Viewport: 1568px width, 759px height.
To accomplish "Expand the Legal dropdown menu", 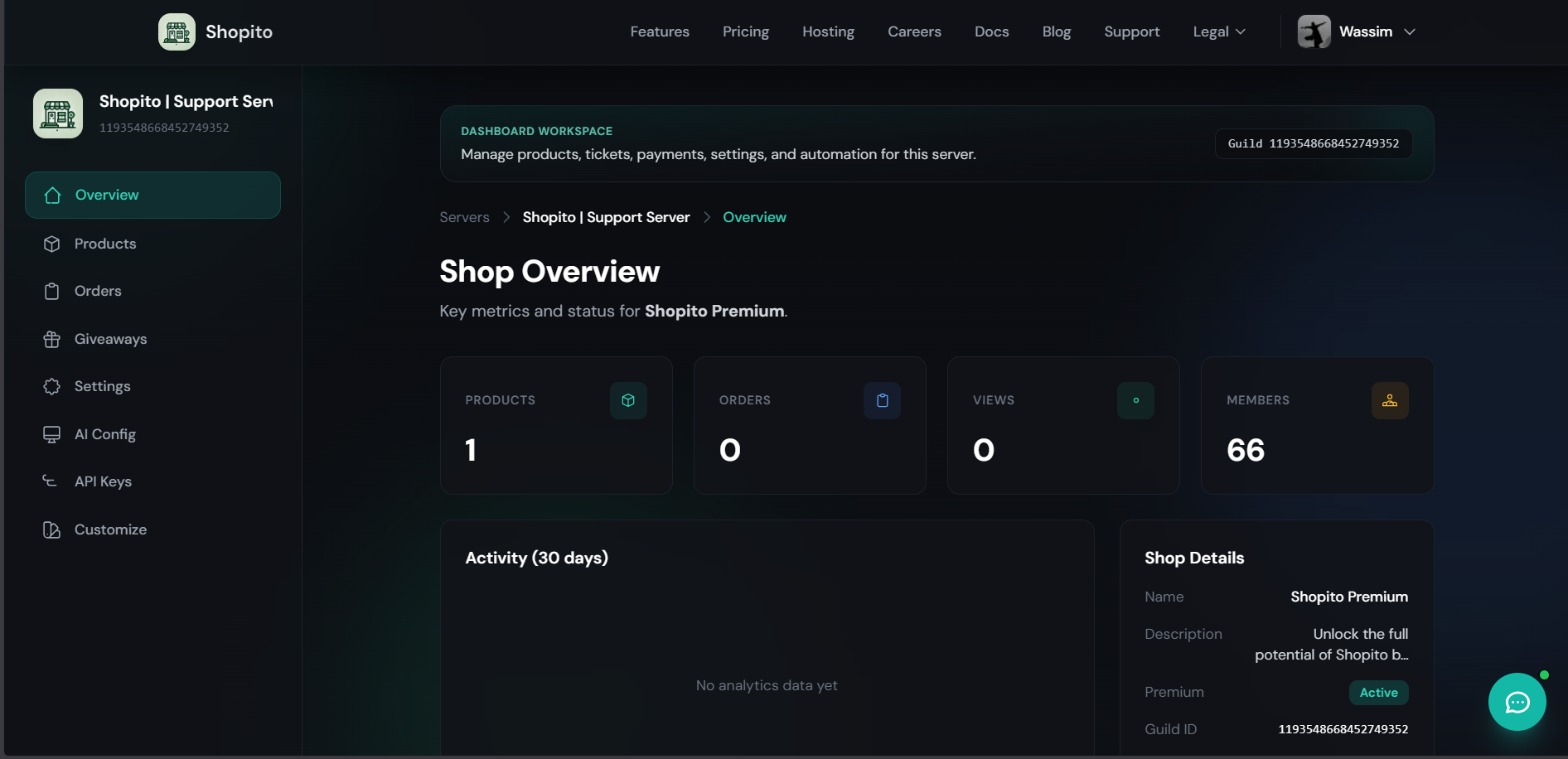I will (1218, 31).
